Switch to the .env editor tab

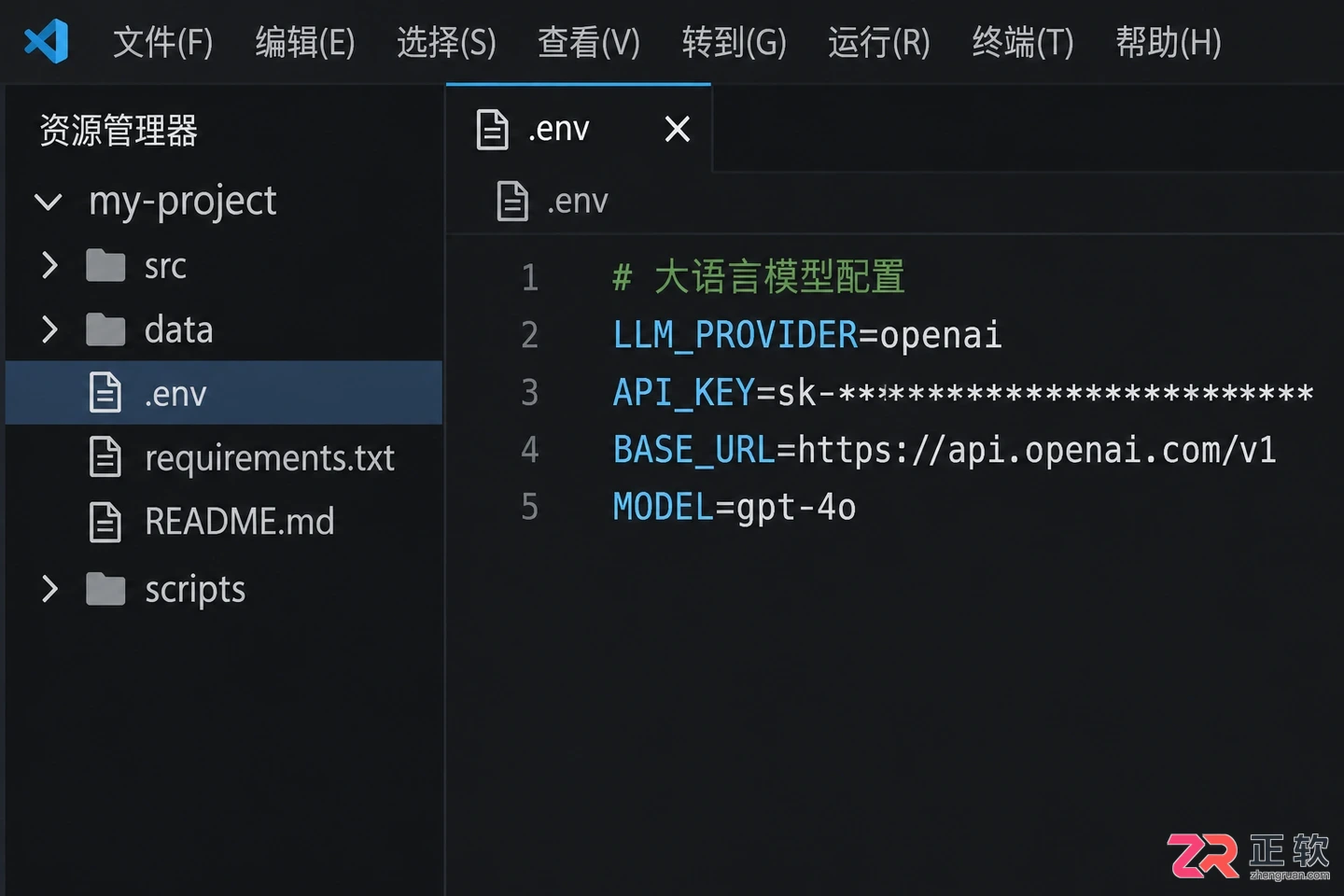(x=579, y=129)
